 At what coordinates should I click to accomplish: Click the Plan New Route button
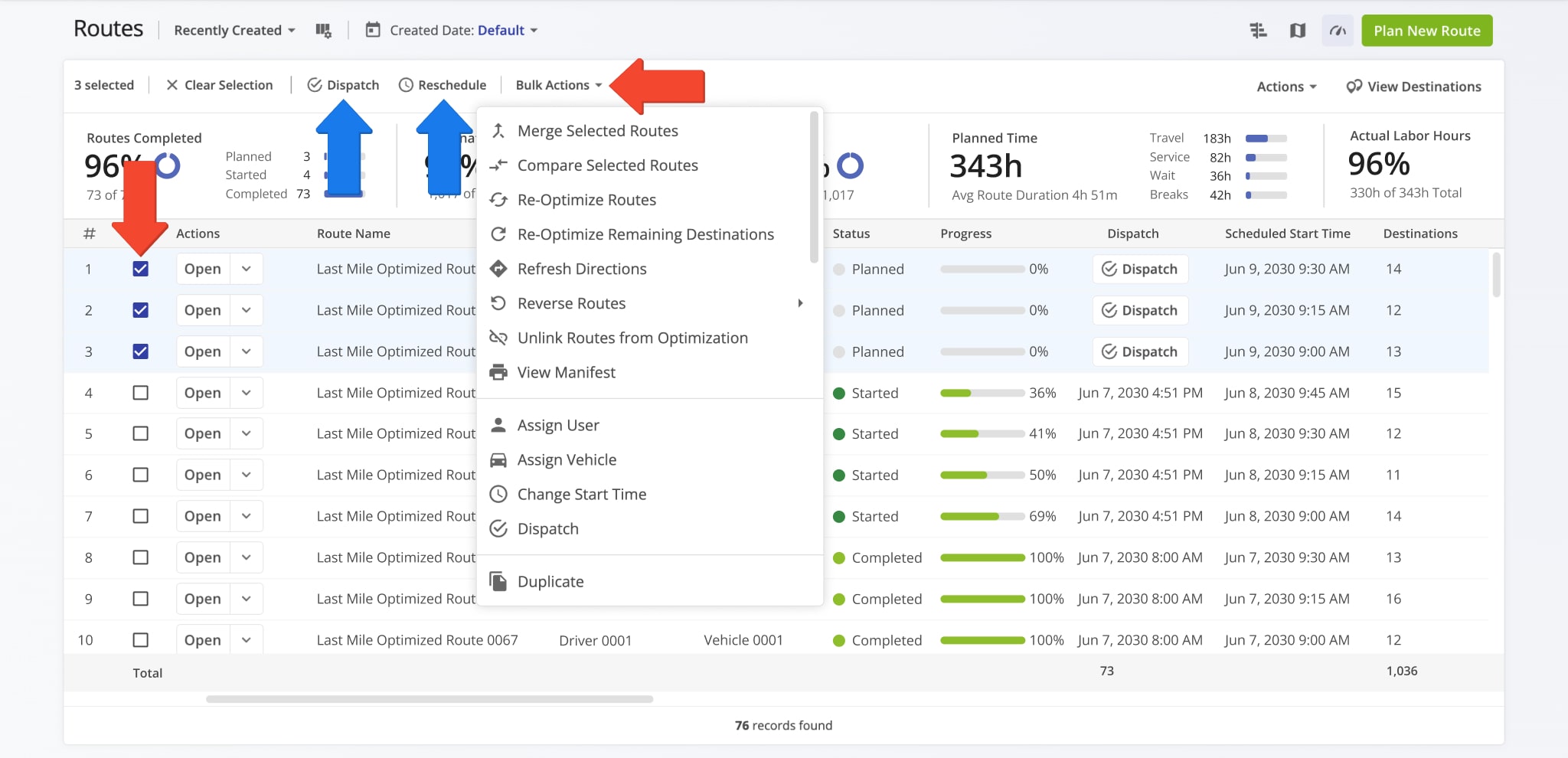tap(1426, 31)
